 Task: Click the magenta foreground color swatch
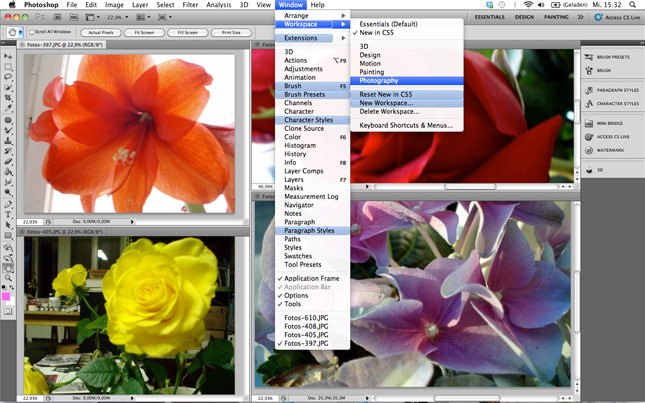point(6,296)
